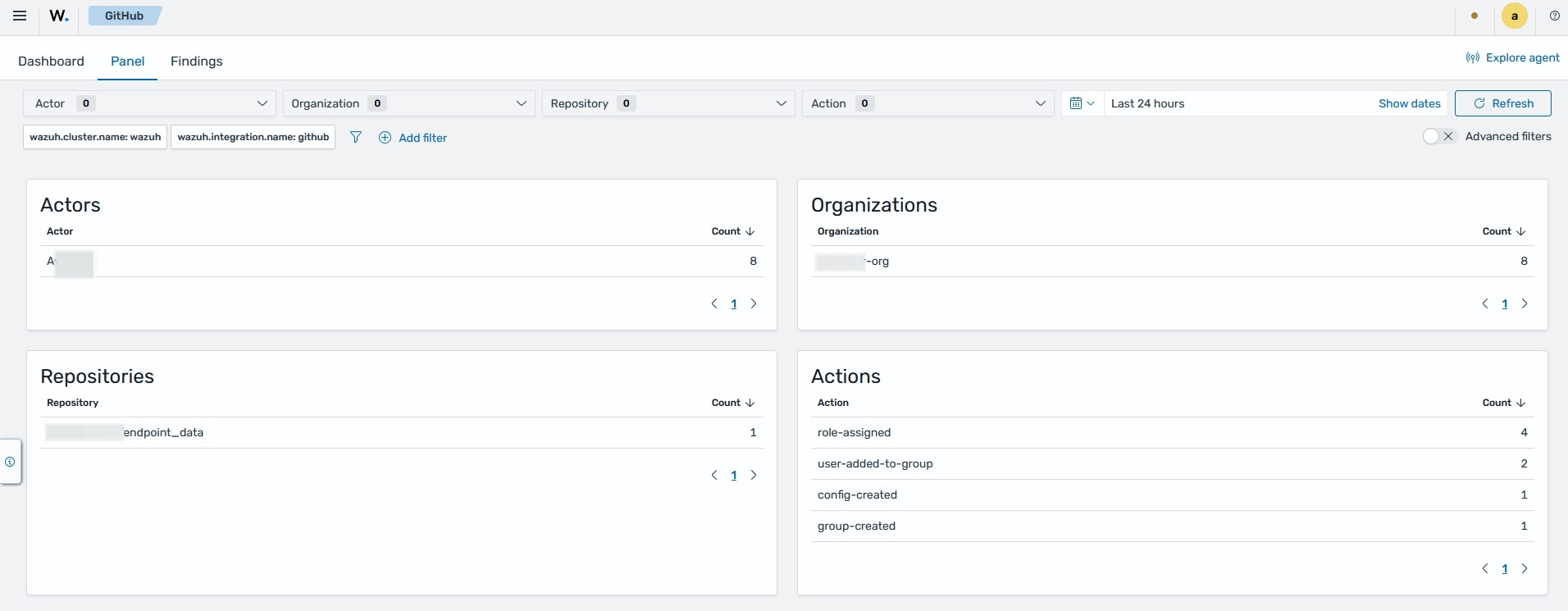Select the Panel tab
Image resolution: width=1568 pixels, height=611 pixels.
(x=127, y=61)
